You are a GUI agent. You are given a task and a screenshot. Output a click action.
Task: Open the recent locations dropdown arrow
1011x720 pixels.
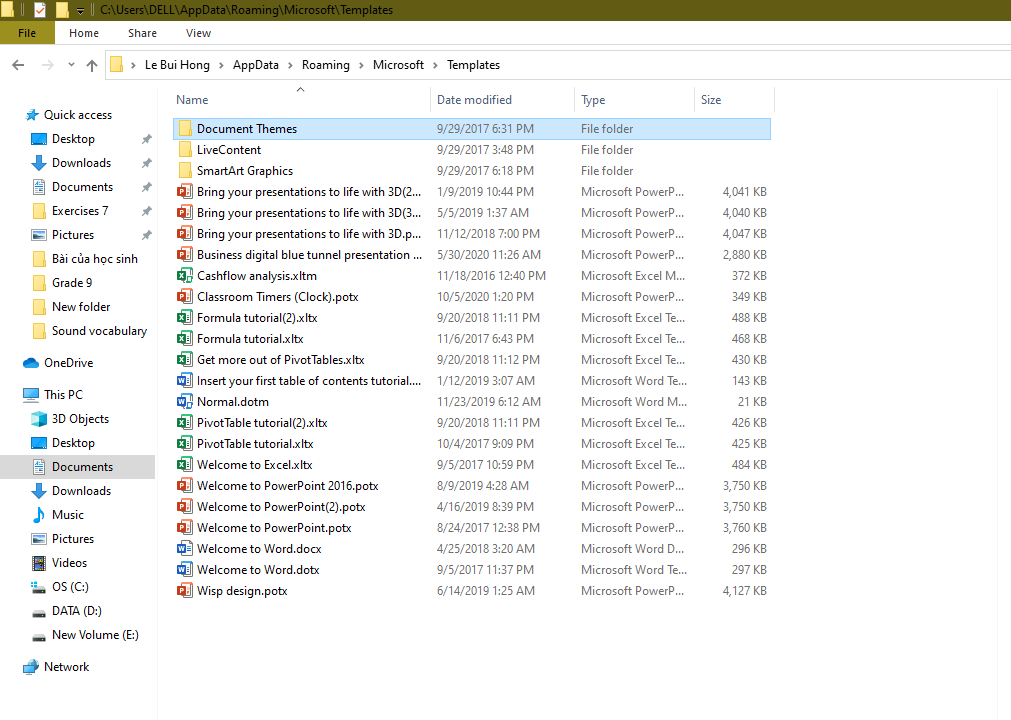71,64
